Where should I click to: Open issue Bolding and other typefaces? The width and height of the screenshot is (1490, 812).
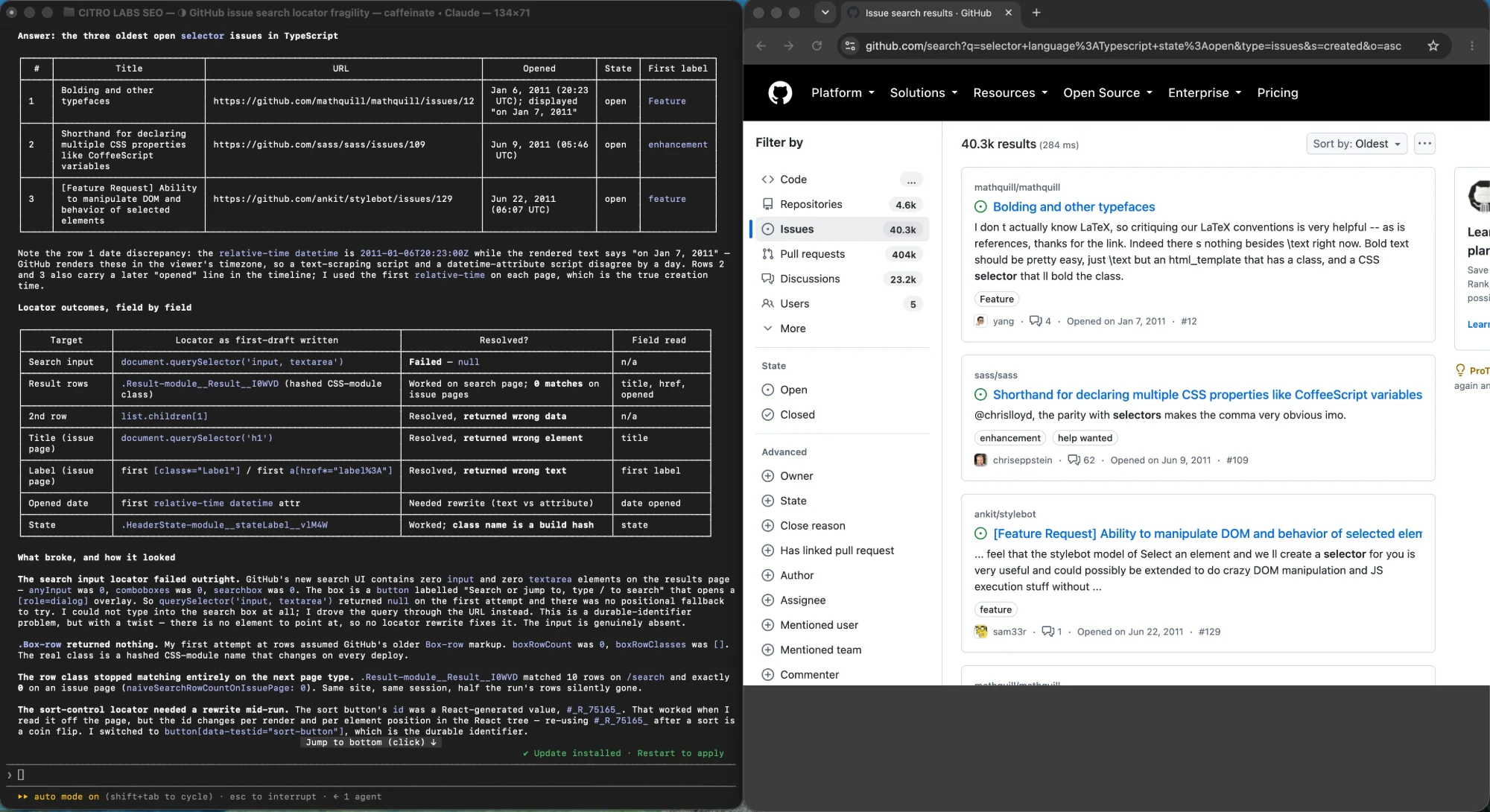tap(1074, 207)
